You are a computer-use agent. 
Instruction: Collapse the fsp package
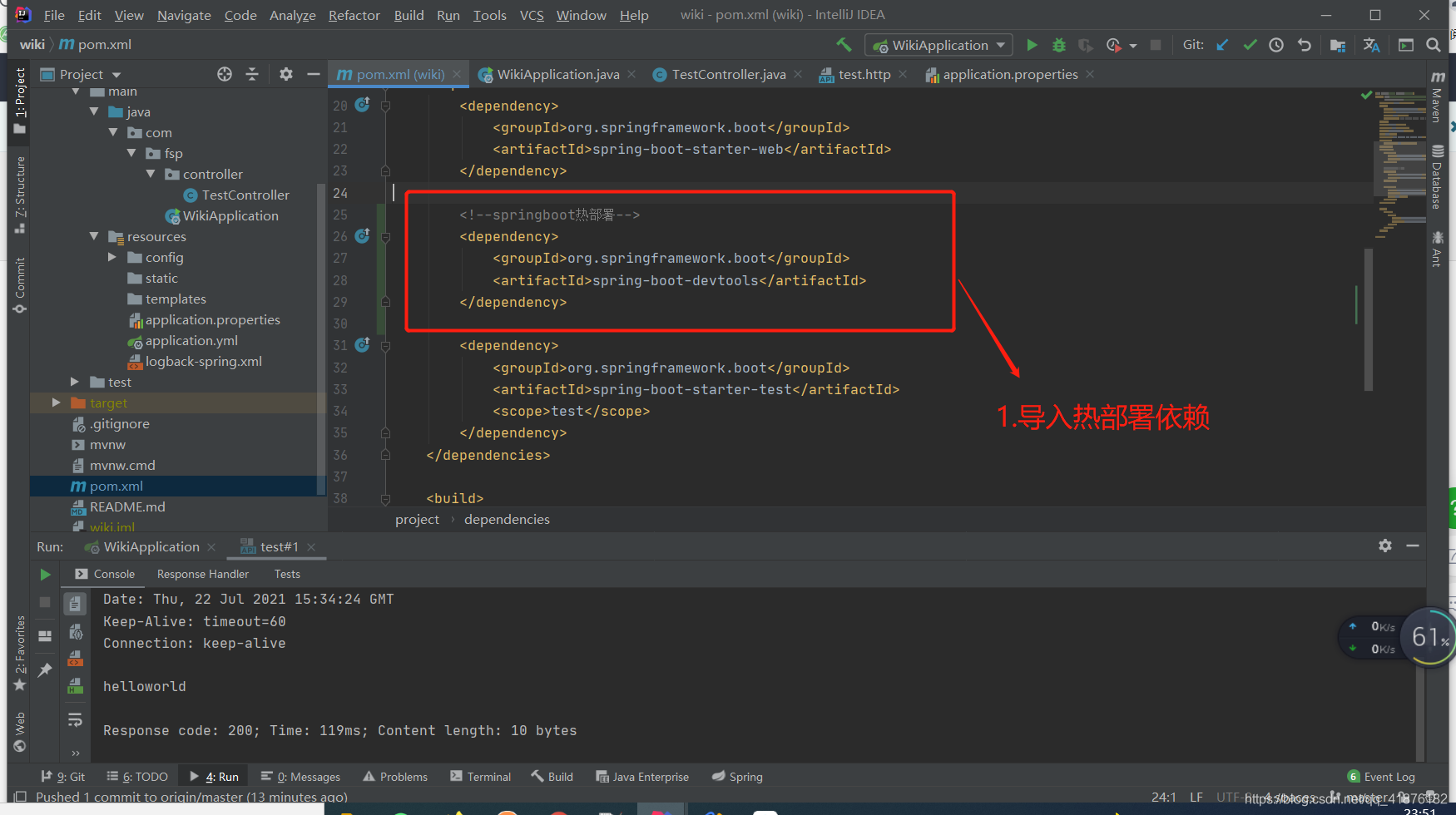pos(131,153)
